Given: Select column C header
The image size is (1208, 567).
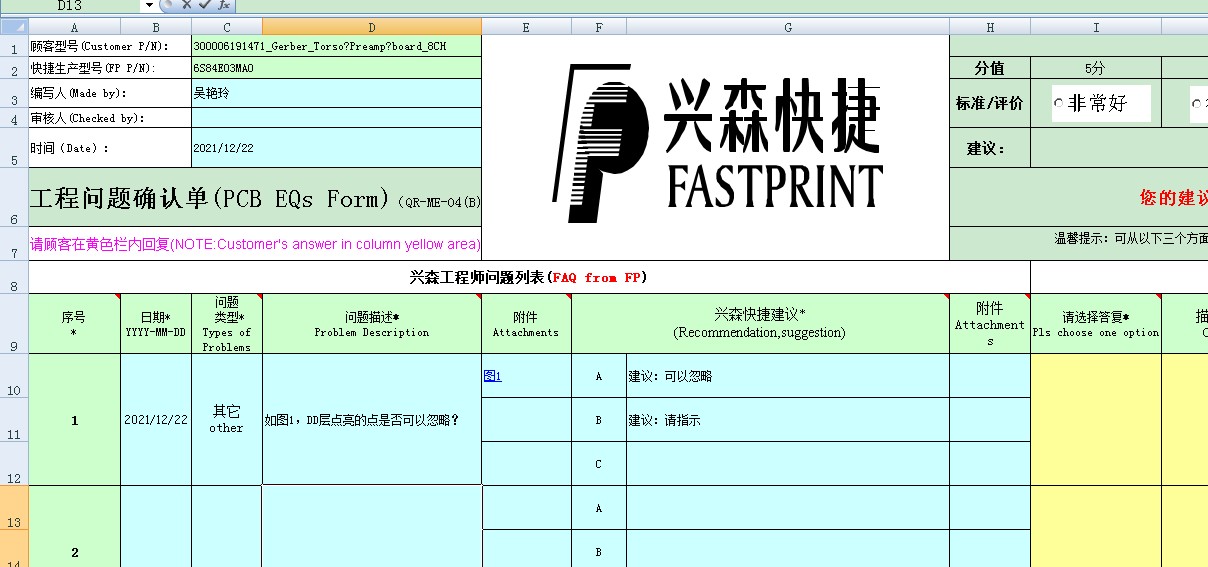Looking at the screenshot, I should 227,27.
